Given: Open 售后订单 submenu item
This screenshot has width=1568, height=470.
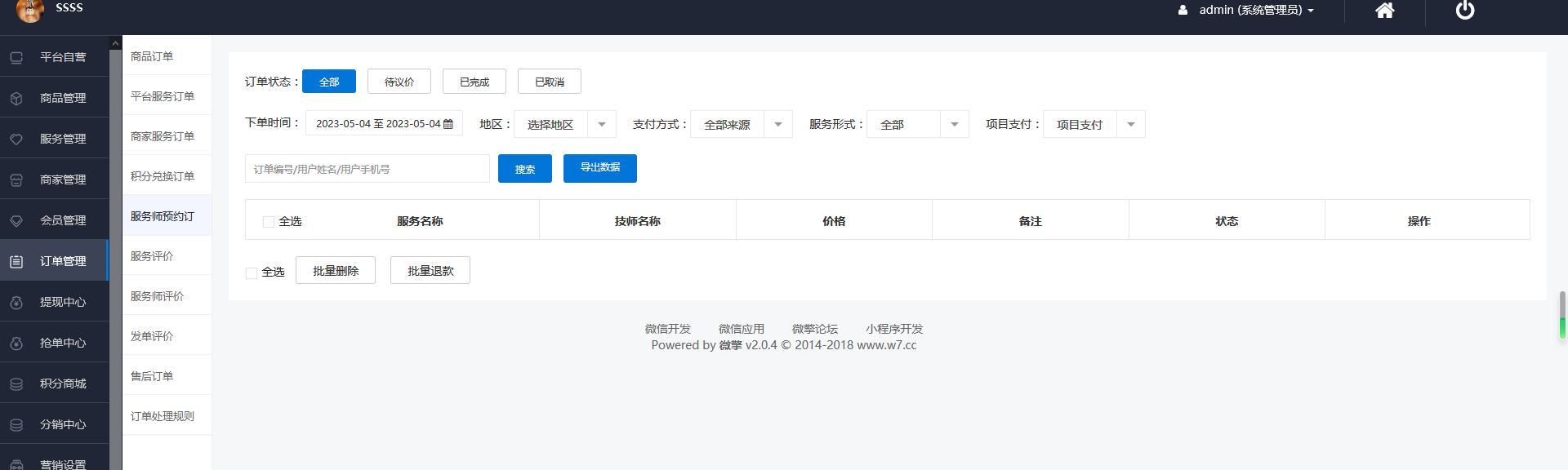Looking at the screenshot, I should pos(167,376).
